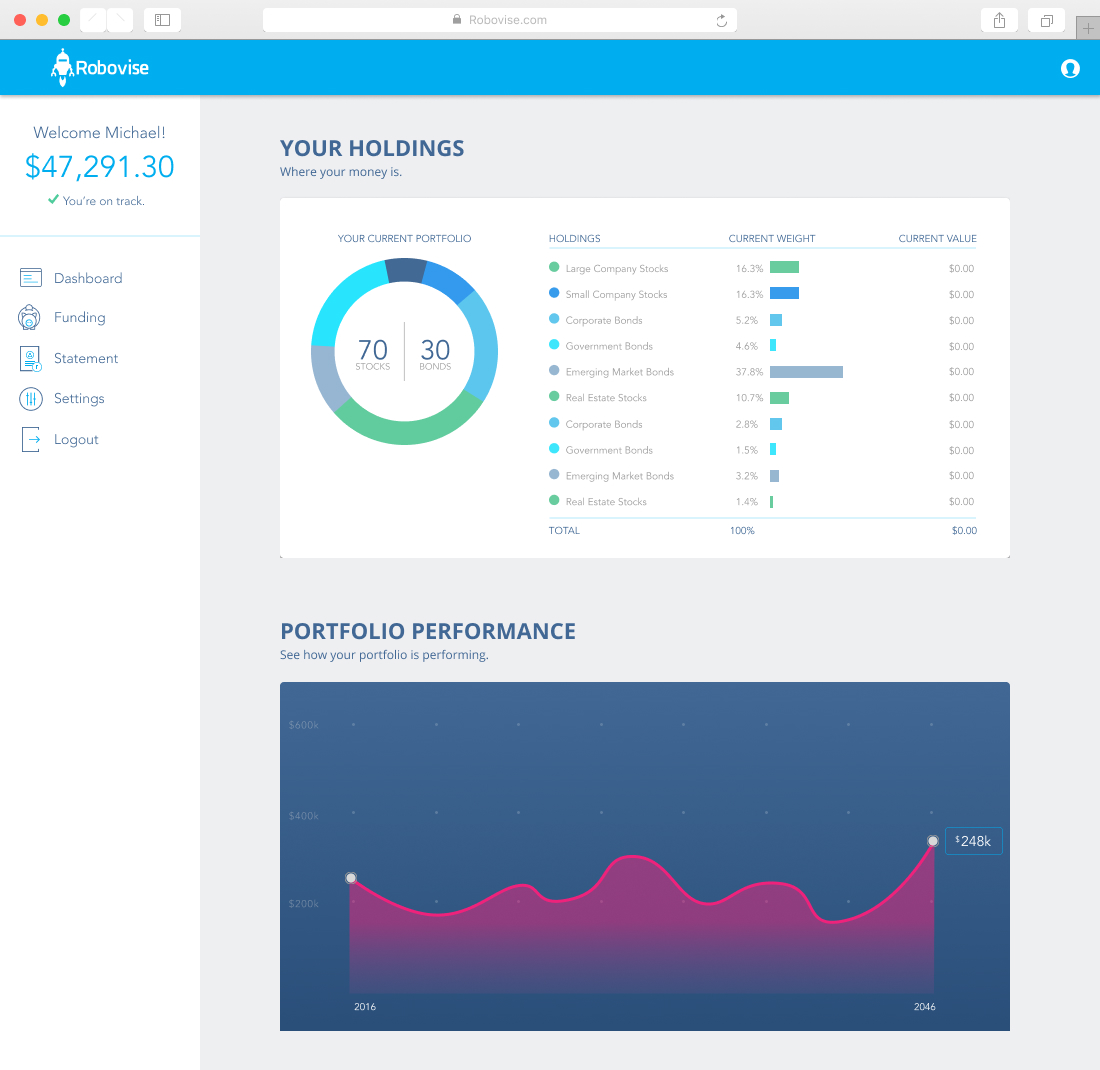
Task: Go forward with Safari's forward arrow
Action: (x=120, y=20)
